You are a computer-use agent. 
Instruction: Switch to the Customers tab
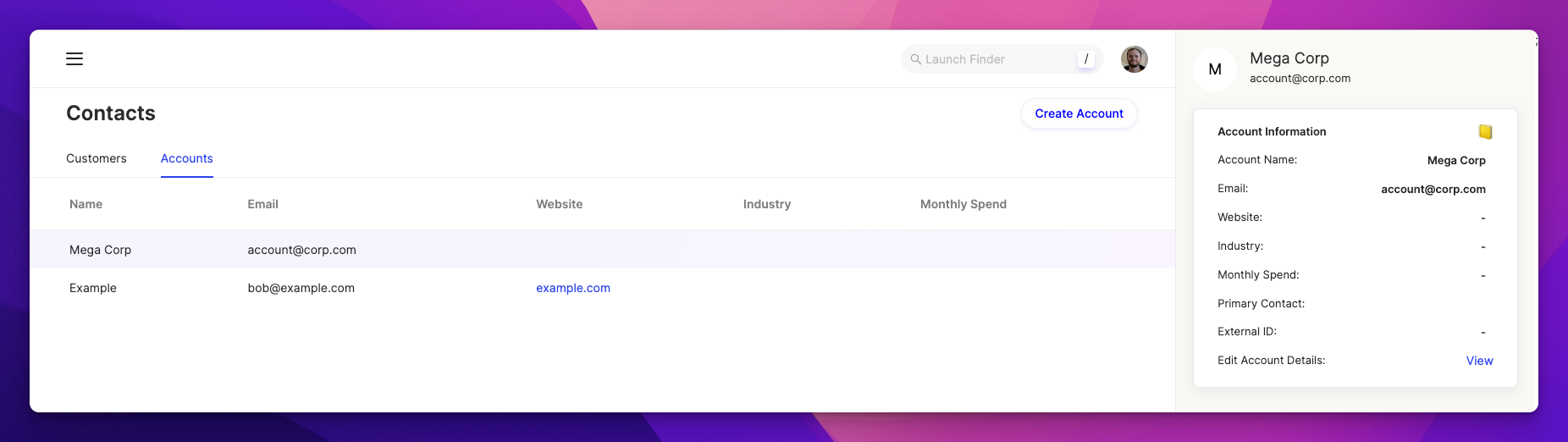pos(97,158)
